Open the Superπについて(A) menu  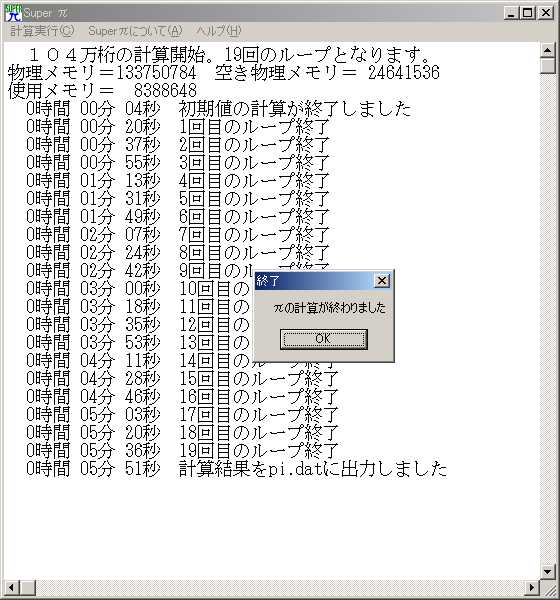click(135, 31)
